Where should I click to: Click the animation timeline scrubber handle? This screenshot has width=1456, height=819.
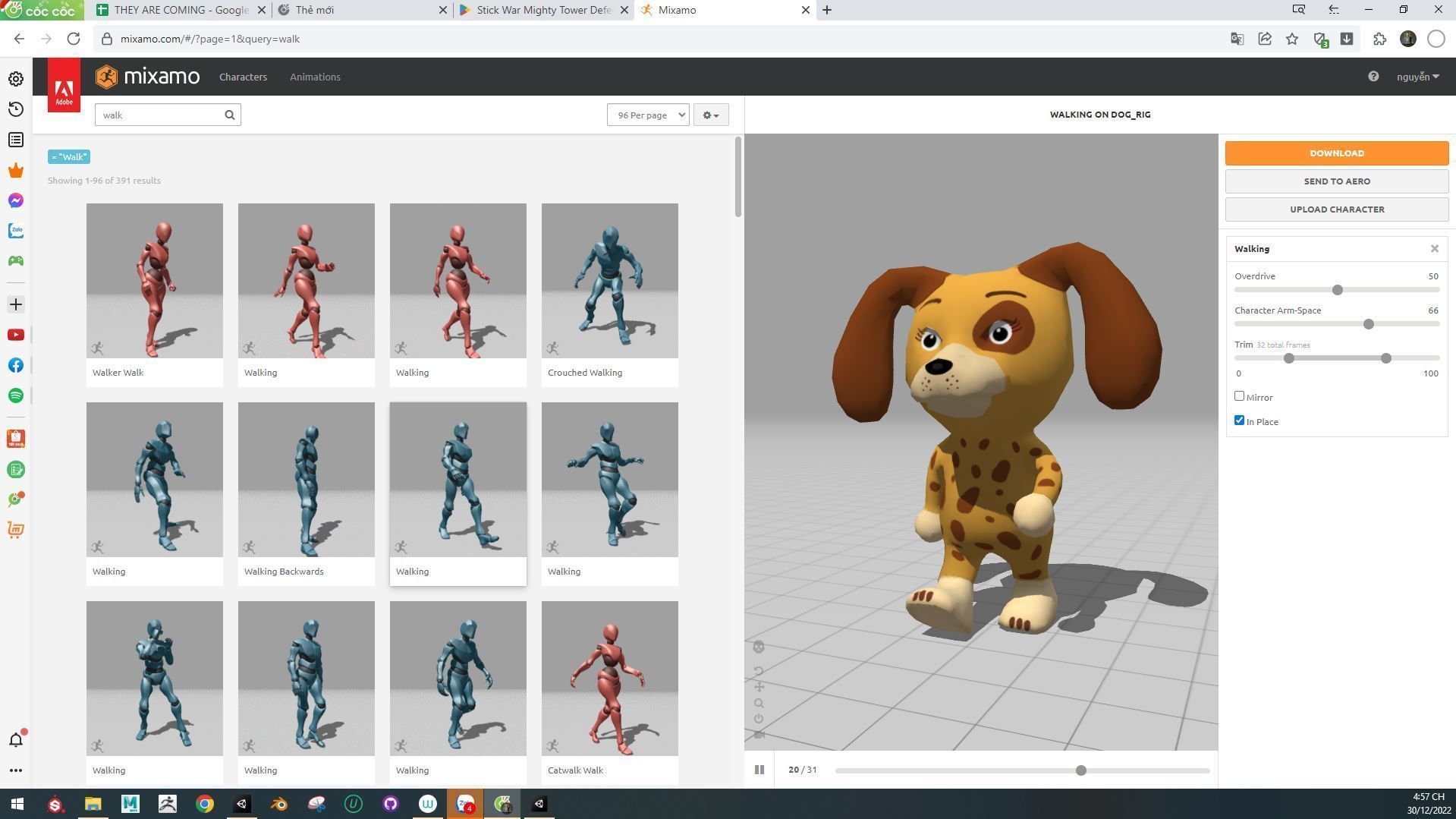coord(1081,770)
